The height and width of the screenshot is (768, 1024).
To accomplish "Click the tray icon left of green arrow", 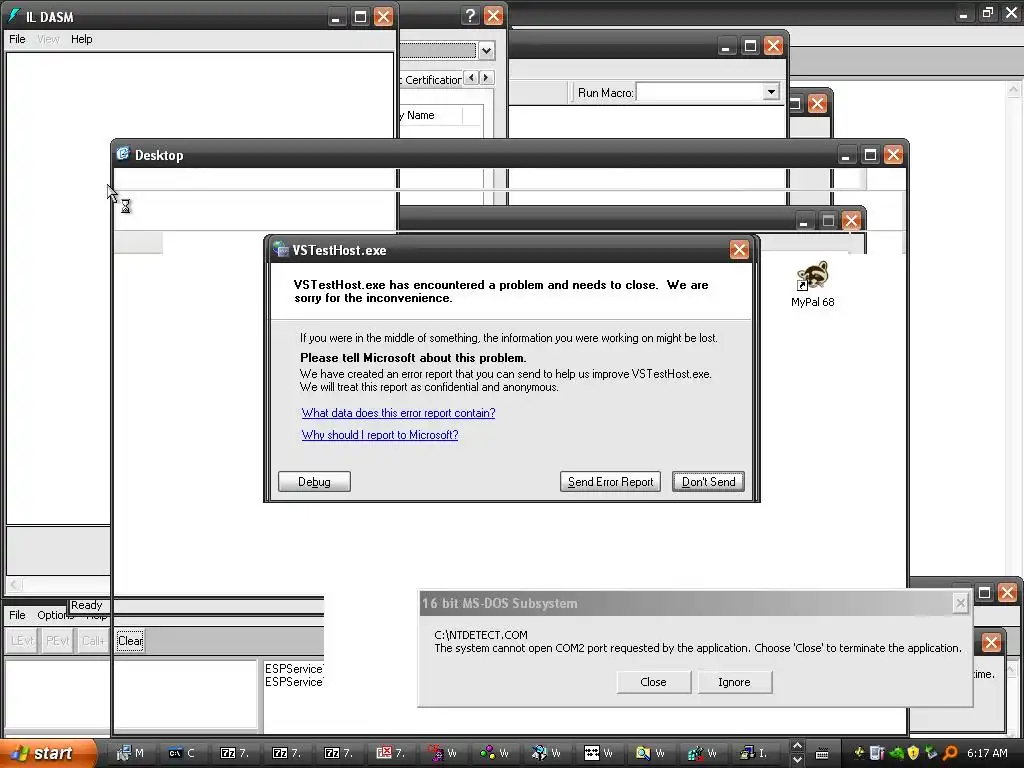I will pos(877,753).
